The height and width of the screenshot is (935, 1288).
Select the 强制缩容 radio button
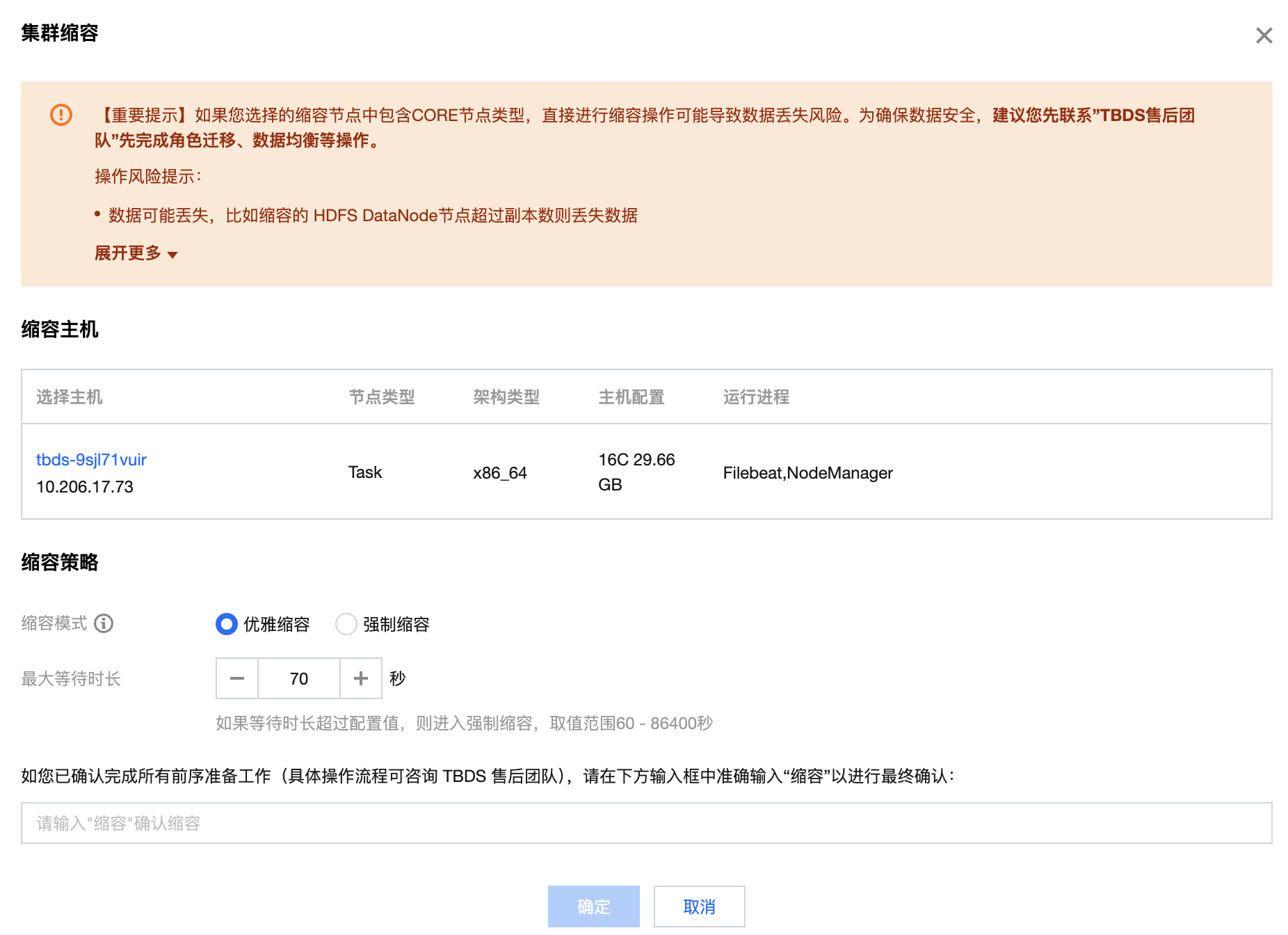click(x=346, y=624)
